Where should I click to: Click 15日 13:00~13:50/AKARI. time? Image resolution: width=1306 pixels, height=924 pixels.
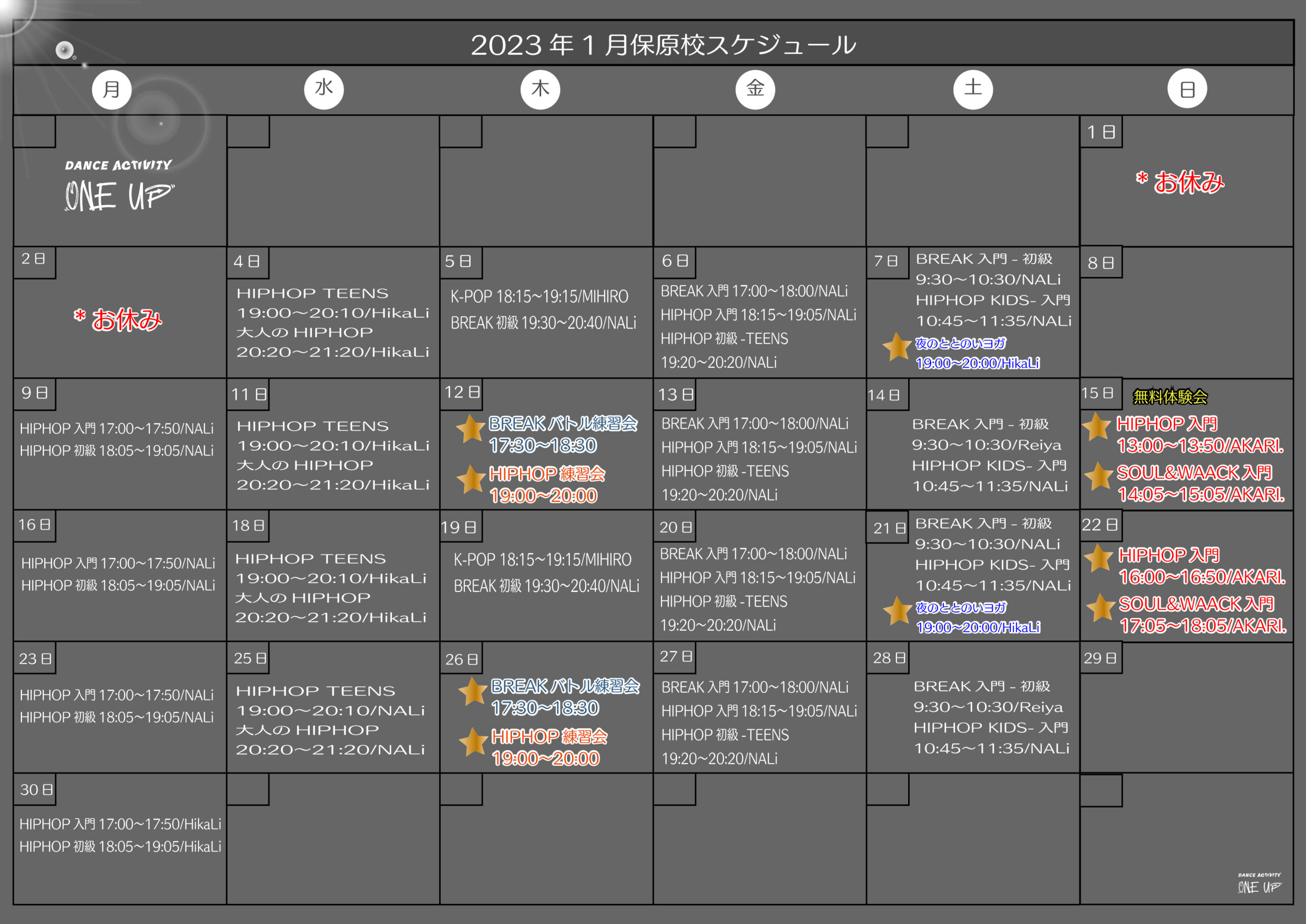(x=1200, y=445)
